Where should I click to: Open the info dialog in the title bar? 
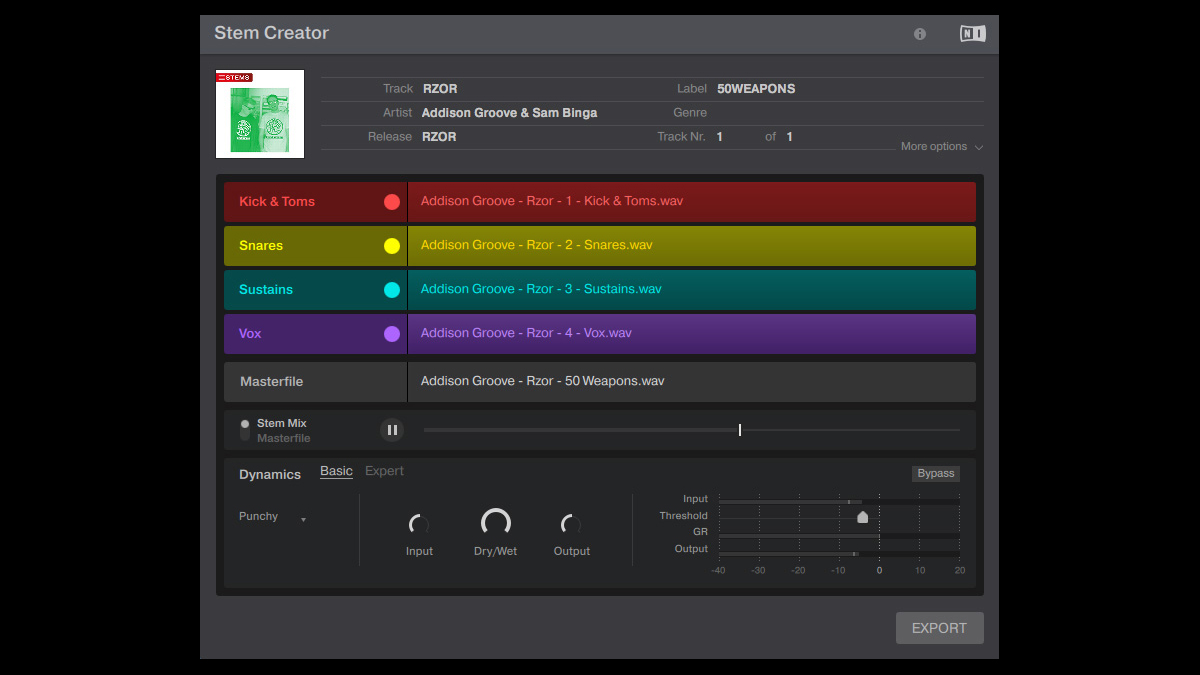[x=919, y=33]
